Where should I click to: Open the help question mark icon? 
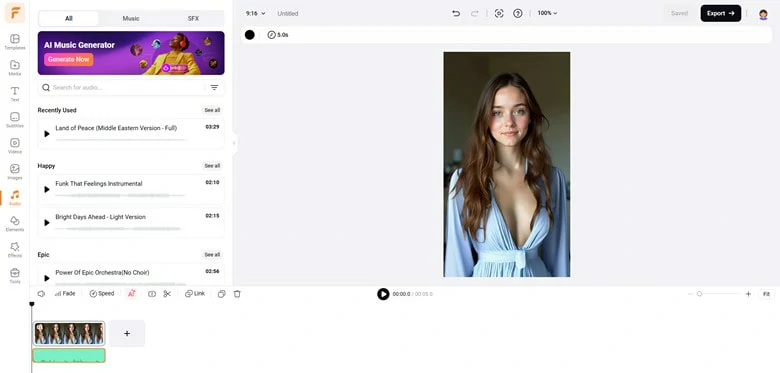518,13
